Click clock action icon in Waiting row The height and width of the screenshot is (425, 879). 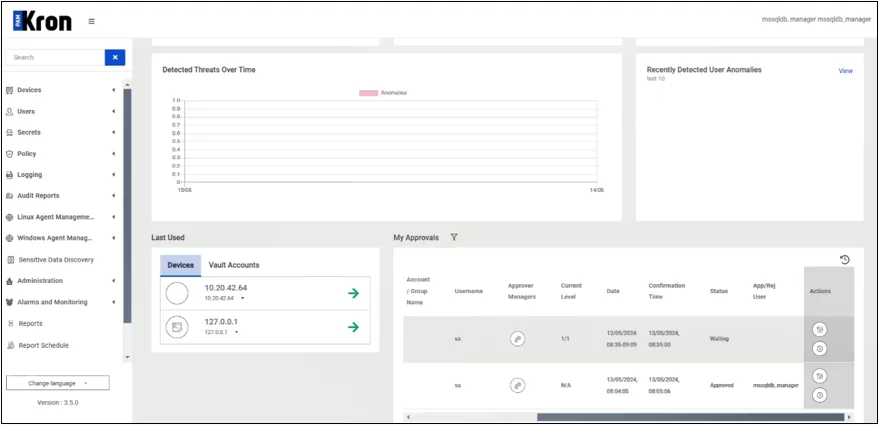[x=820, y=349]
